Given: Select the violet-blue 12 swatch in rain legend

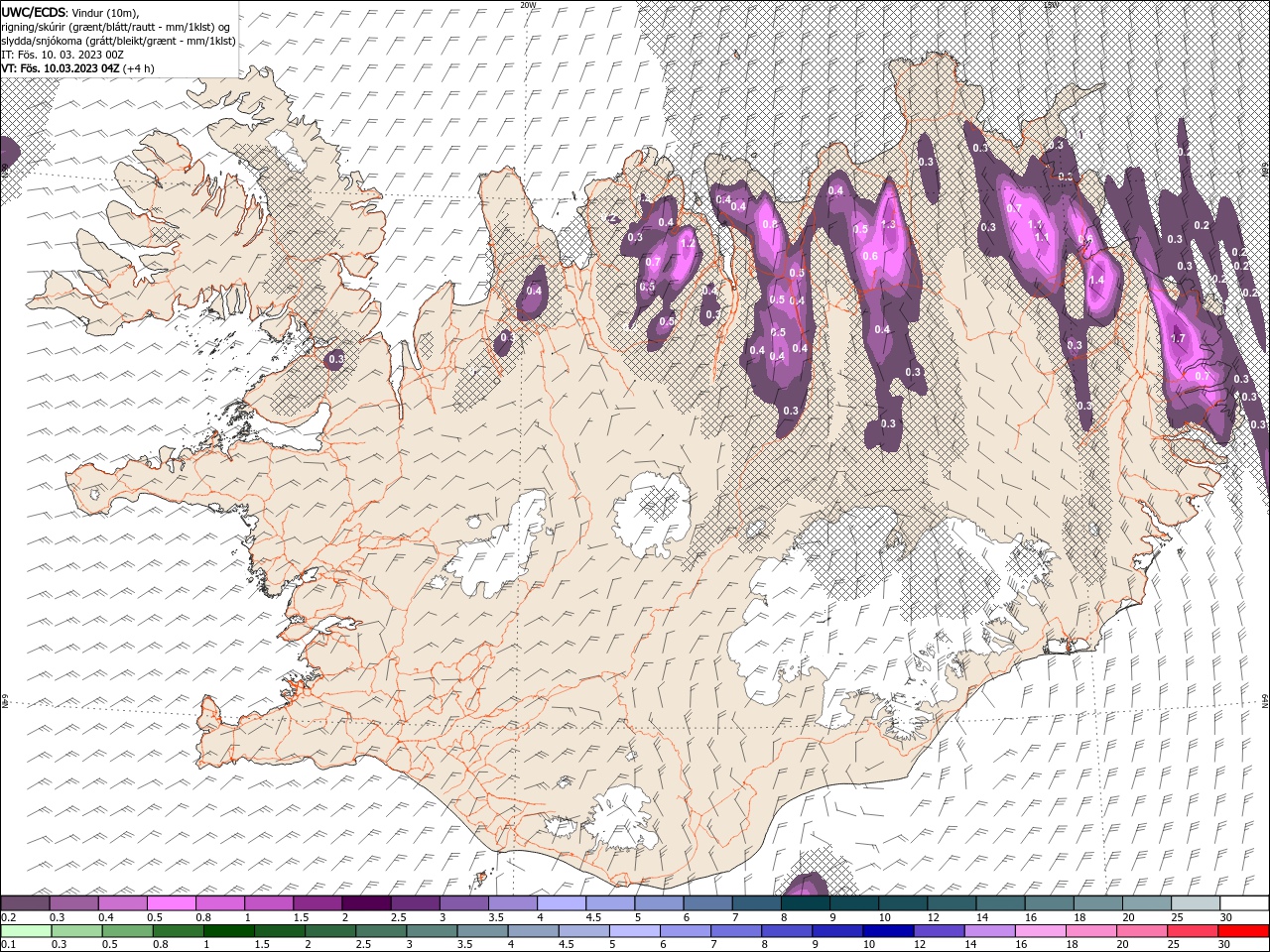Looking at the screenshot, I should point(939,931).
